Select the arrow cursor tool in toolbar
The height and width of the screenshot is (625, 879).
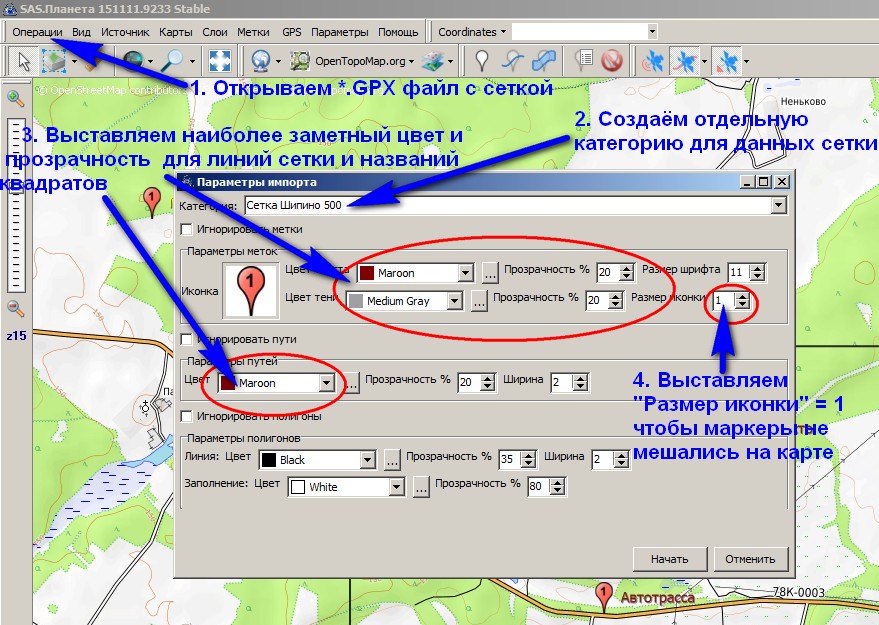click(19, 61)
